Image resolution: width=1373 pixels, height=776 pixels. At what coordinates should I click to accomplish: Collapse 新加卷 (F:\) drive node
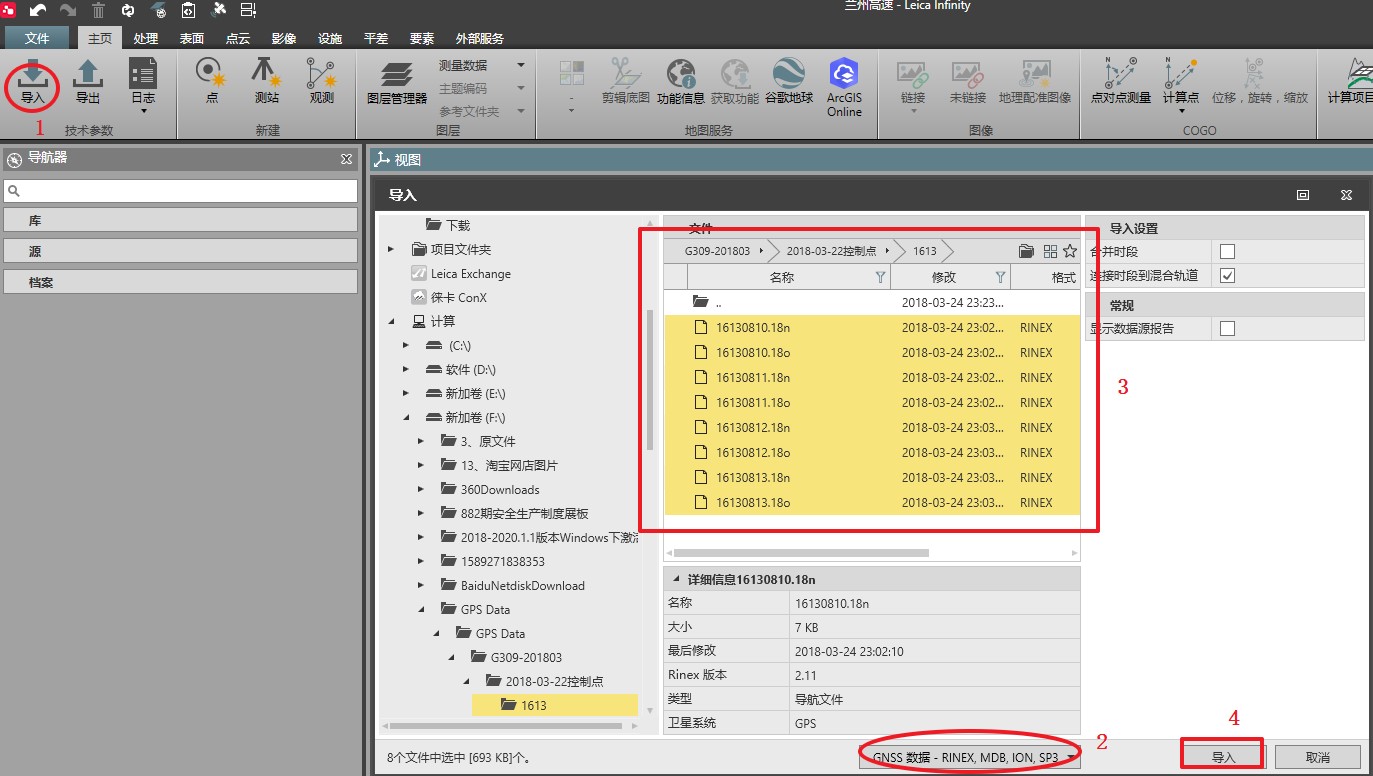406,417
